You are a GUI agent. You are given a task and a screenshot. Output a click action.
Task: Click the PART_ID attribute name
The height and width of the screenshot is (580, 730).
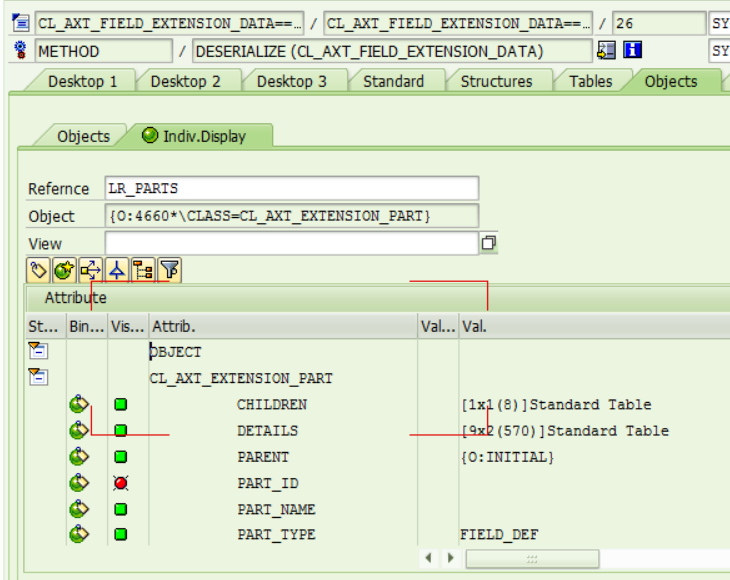pos(268,483)
